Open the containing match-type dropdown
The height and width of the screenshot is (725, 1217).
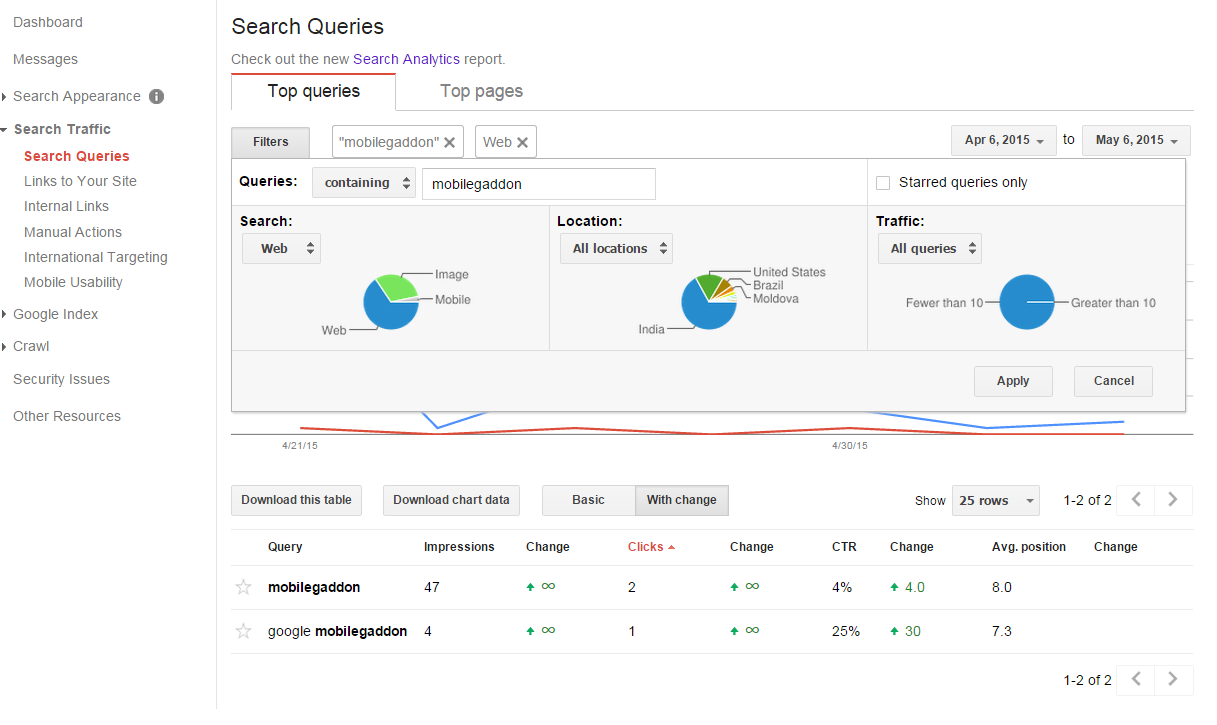pos(364,183)
